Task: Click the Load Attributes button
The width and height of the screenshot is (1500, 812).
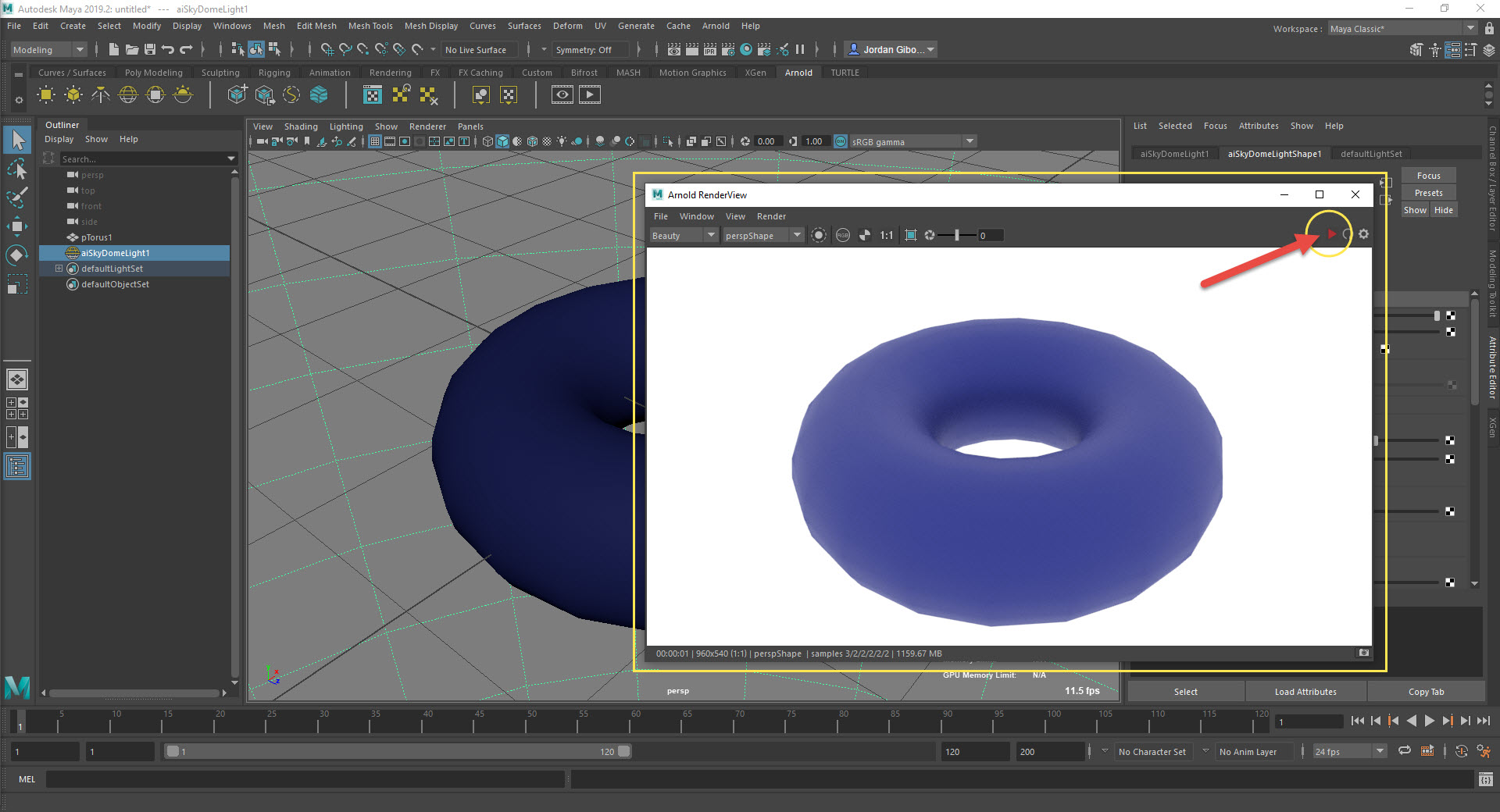Action: (1305, 692)
